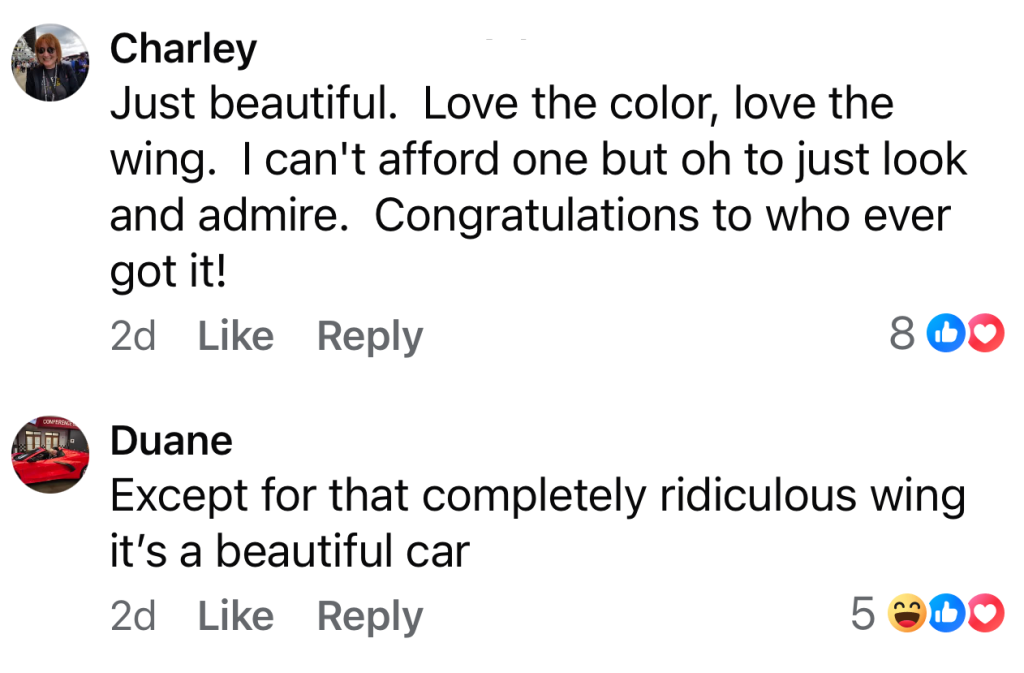The width and height of the screenshot is (1024, 673).
Task: Click heart reaction icon on Charley's comment
Action: [x=986, y=334]
